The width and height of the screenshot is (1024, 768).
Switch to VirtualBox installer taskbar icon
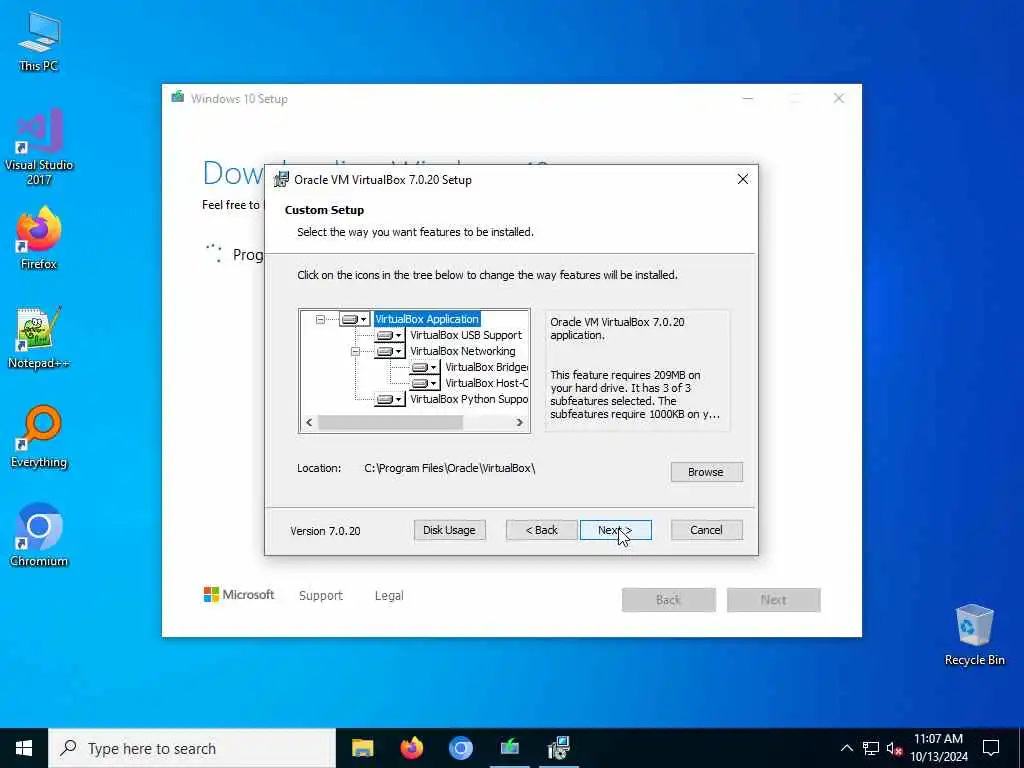click(x=558, y=748)
